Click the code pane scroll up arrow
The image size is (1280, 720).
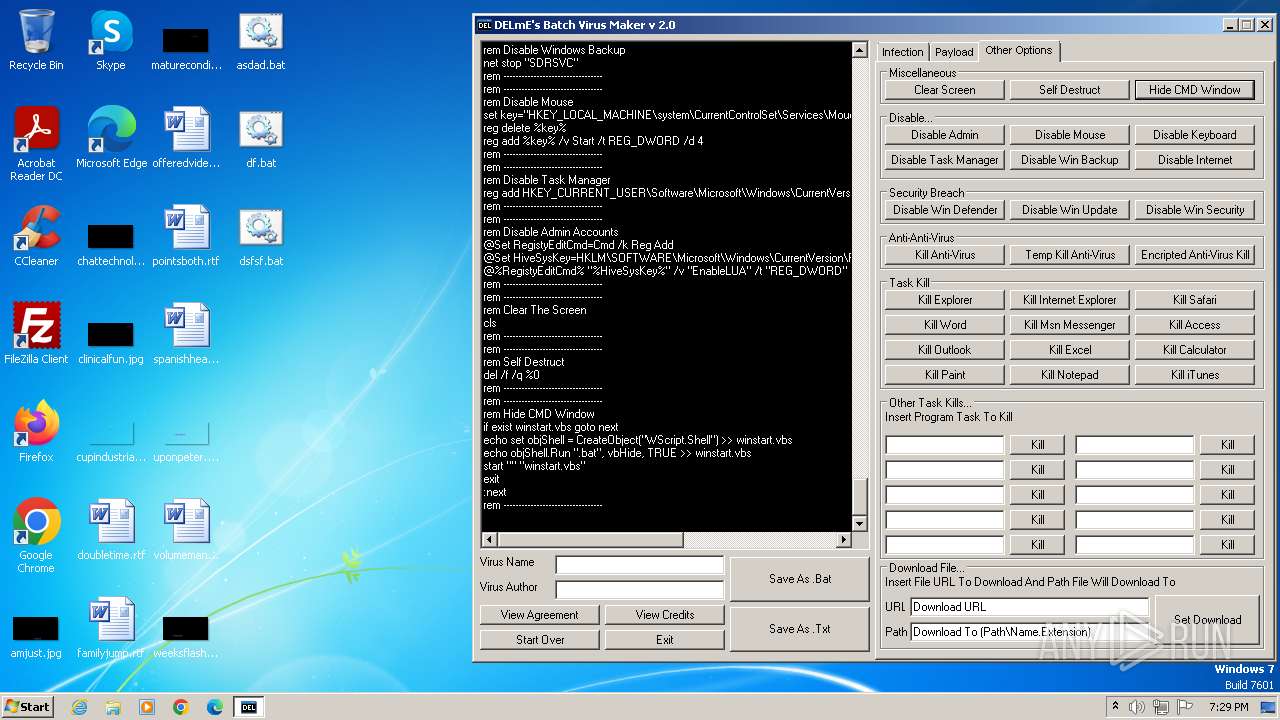pyautogui.click(x=859, y=49)
